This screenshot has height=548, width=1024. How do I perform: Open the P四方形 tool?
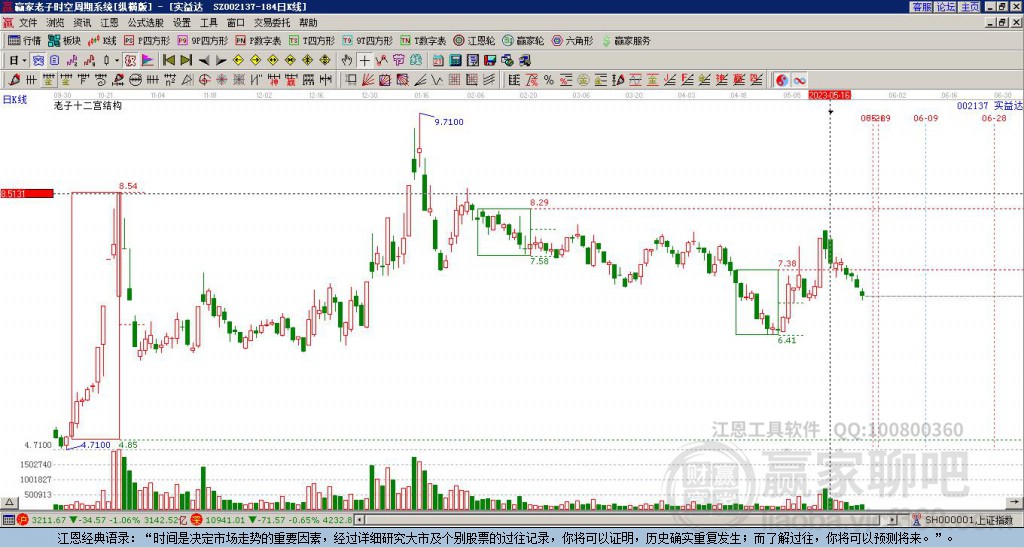tap(147, 40)
